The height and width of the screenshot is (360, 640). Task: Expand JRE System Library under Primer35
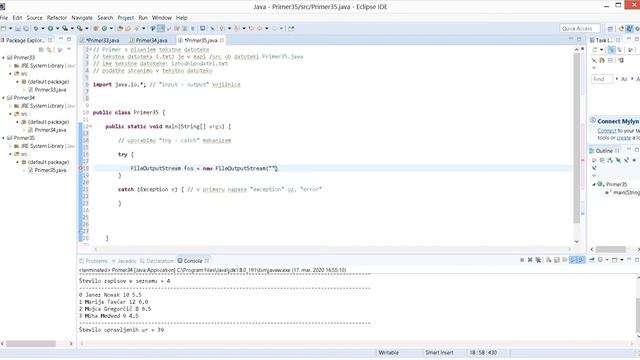(x=11, y=146)
